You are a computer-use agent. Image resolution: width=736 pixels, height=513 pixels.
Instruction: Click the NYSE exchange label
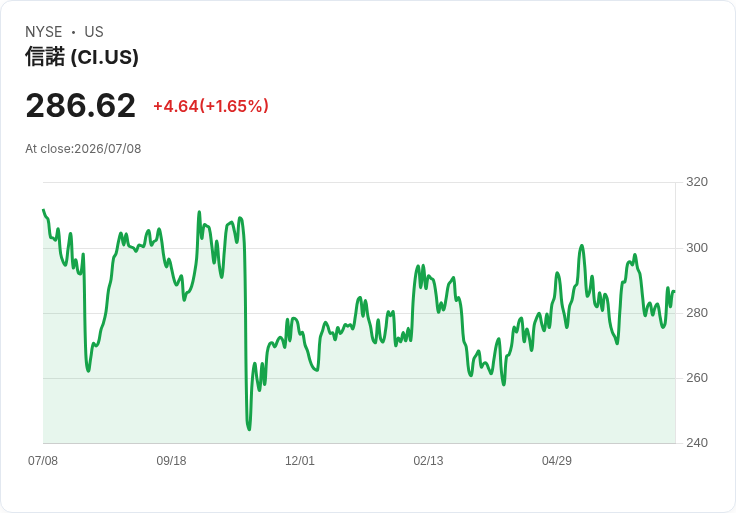pyautogui.click(x=44, y=32)
